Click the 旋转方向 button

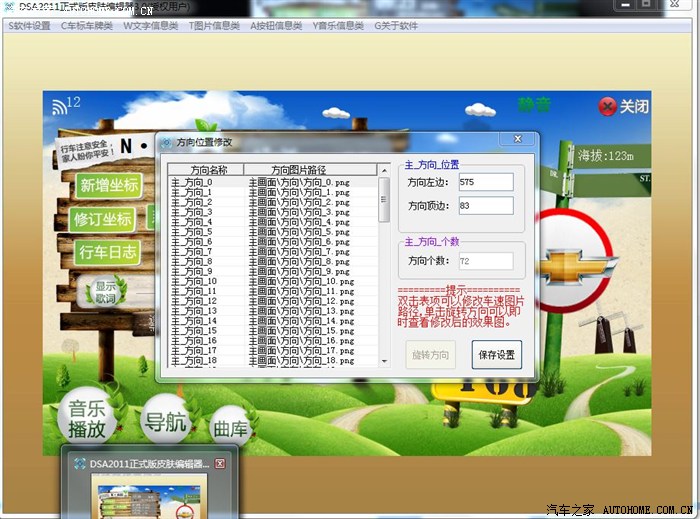click(x=431, y=354)
